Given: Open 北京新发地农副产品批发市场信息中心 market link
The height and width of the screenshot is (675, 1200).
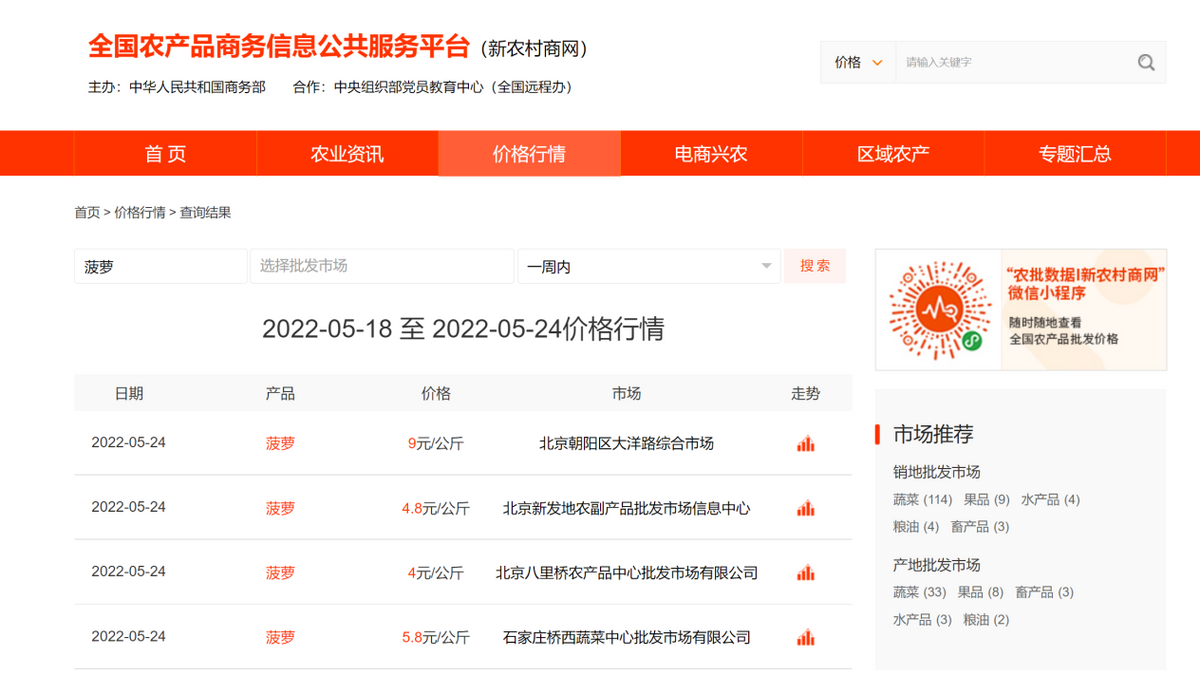Looking at the screenshot, I should [626, 509].
